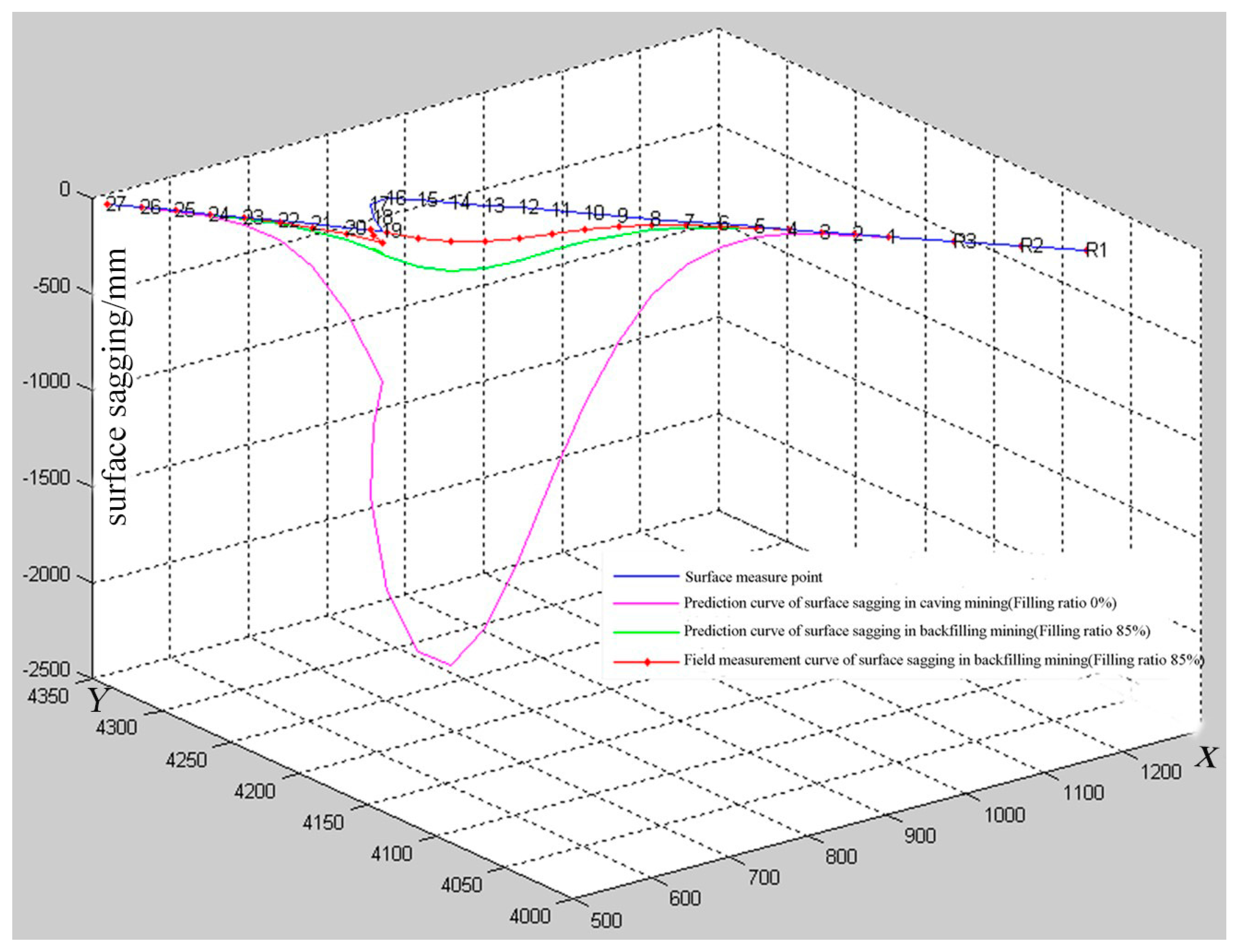Select measure point label 27
The height and width of the screenshot is (952, 1237).
pyautogui.click(x=116, y=203)
